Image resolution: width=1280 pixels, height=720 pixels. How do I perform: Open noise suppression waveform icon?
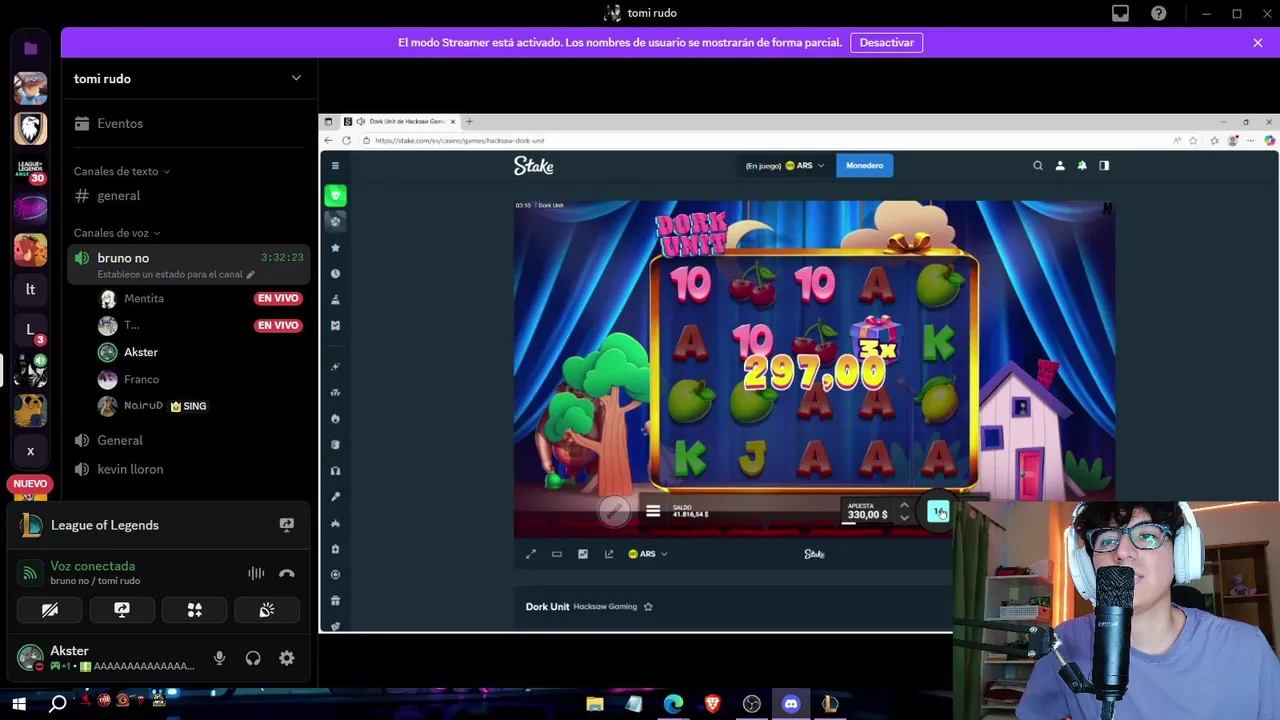coord(256,573)
